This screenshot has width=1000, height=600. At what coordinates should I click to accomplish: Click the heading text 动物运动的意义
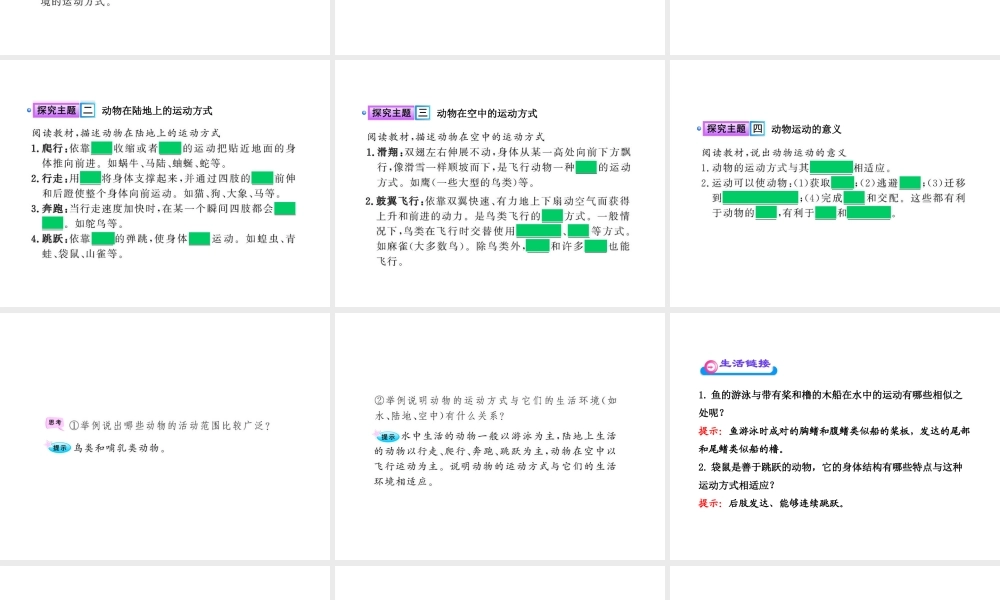(806, 129)
